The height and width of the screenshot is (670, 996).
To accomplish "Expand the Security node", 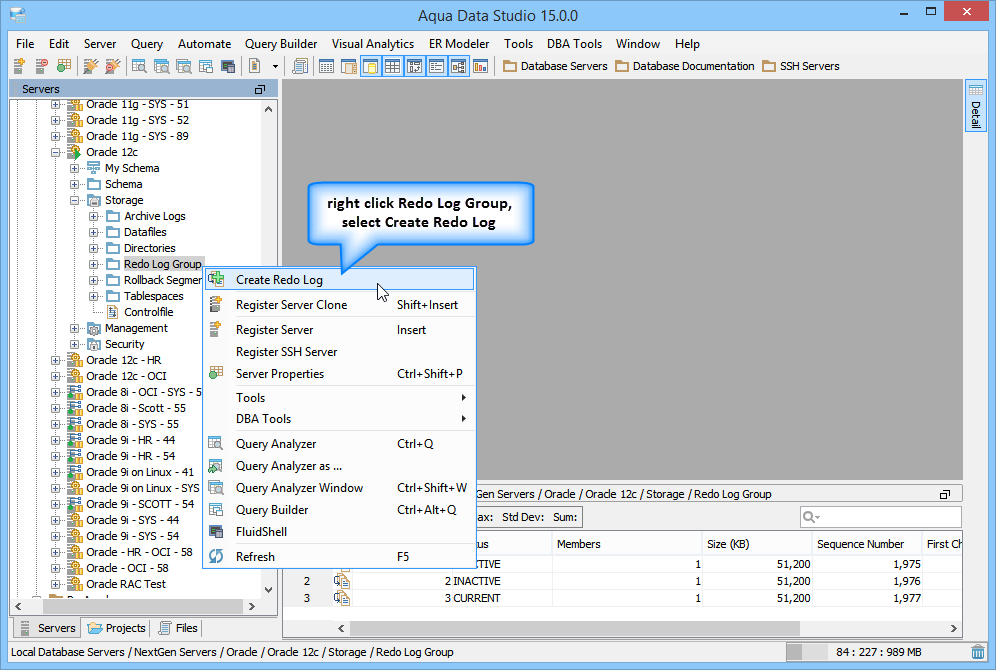I will coord(75,344).
